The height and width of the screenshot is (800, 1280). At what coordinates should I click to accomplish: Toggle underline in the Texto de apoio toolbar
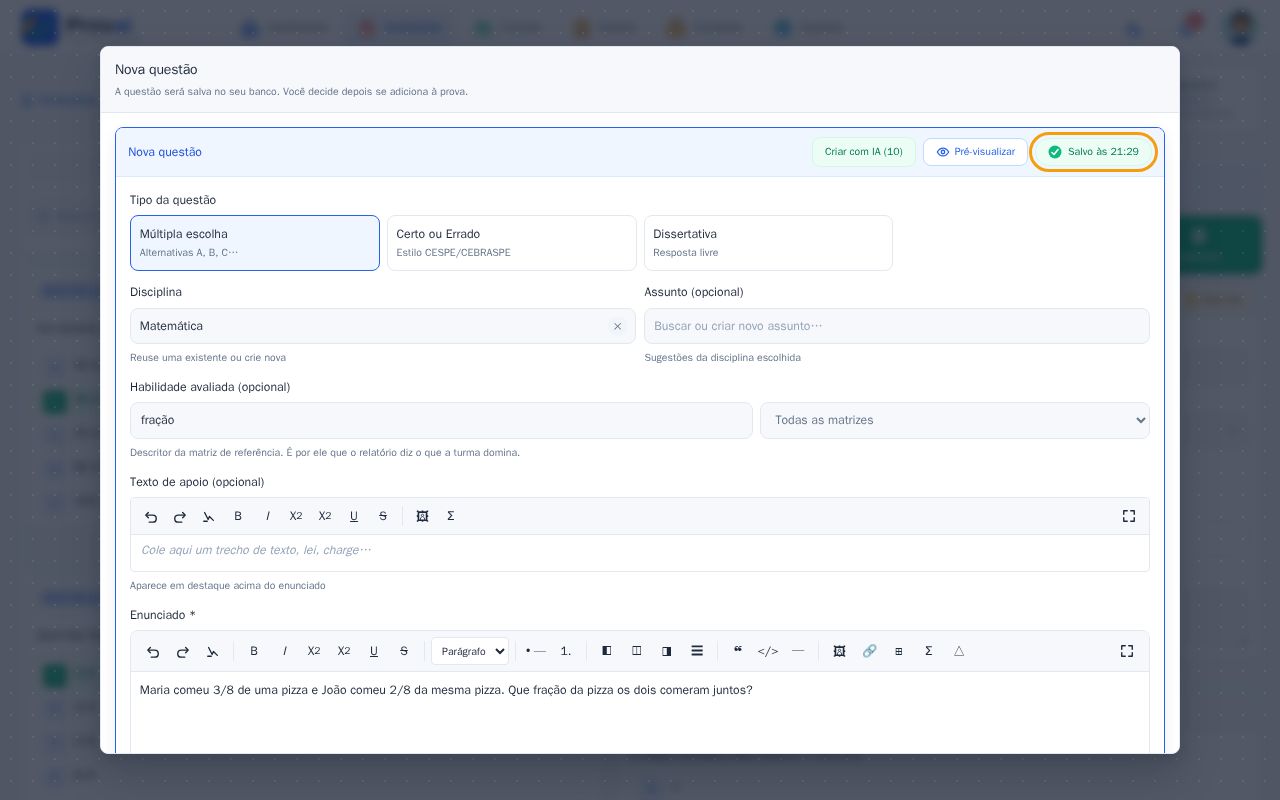(x=354, y=516)
